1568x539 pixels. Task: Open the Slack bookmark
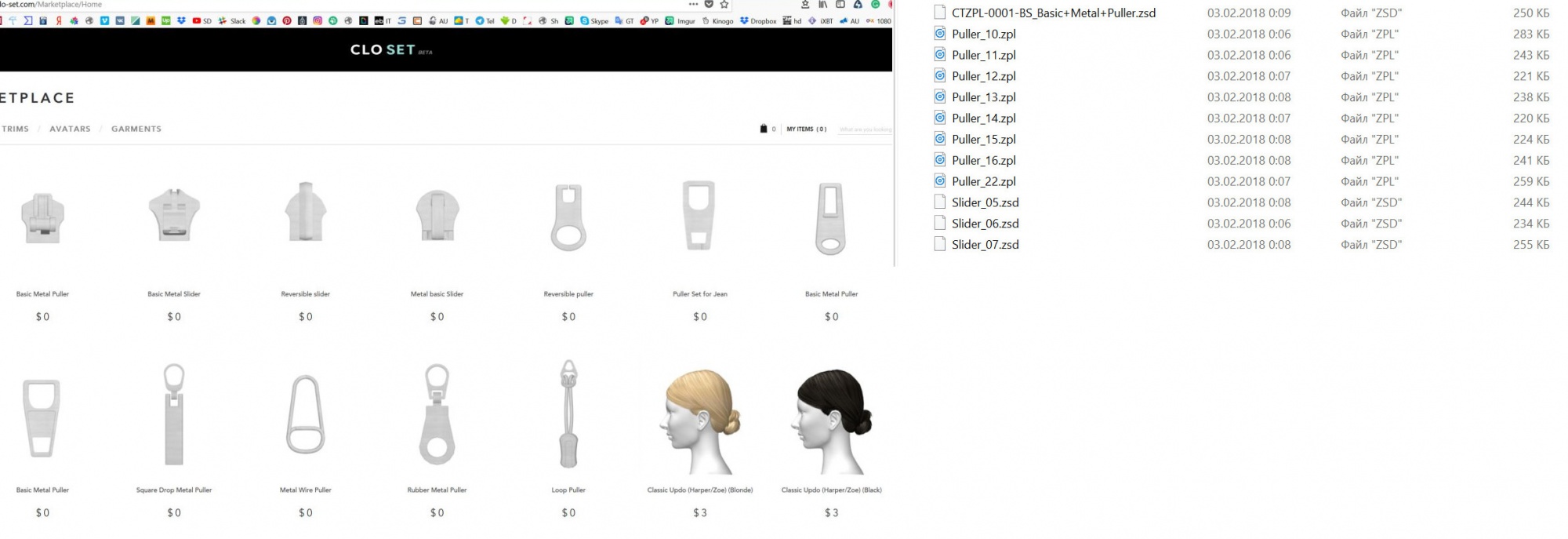[232, 21]
